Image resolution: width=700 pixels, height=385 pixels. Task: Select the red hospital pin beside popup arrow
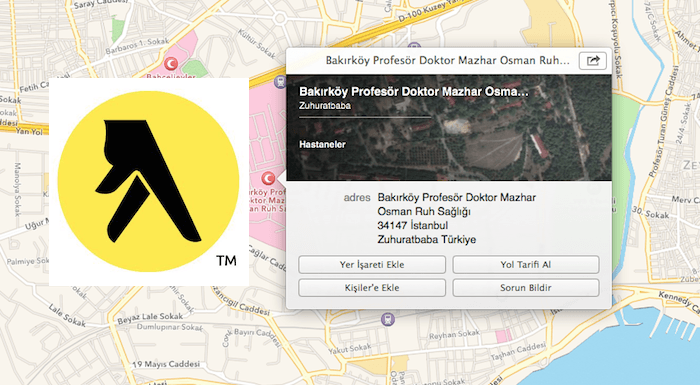(x=268, y=178)
